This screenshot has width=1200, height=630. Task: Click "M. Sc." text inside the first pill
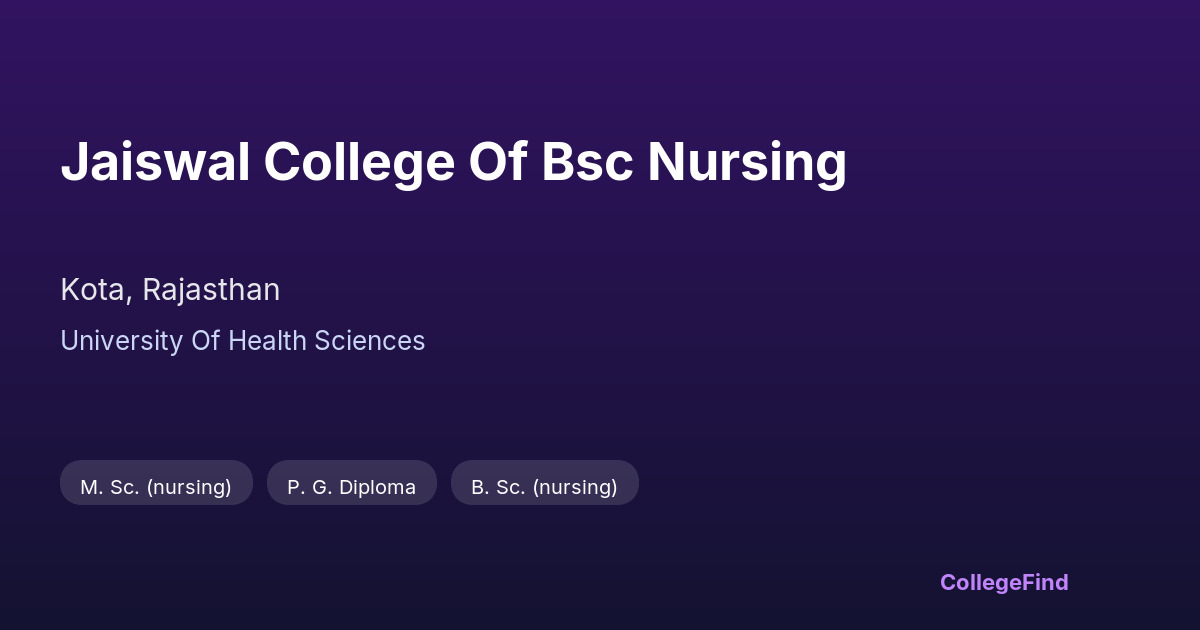pos(109,487)
